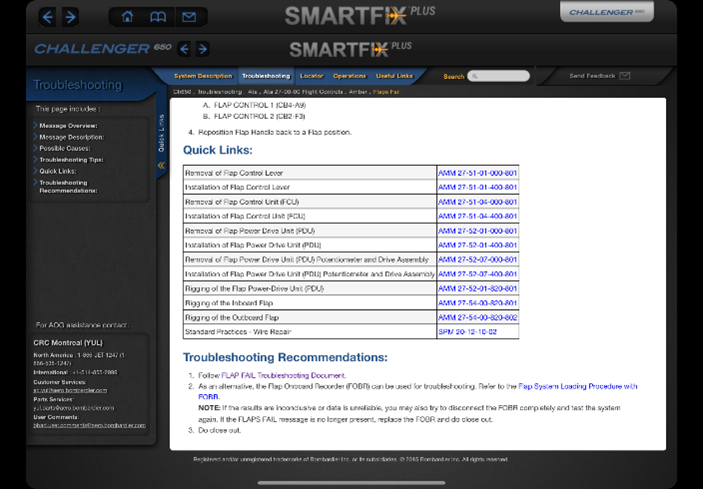
Task: Click the Flaps Fail breadcrumb item
Action: click(x=386, y=91)
